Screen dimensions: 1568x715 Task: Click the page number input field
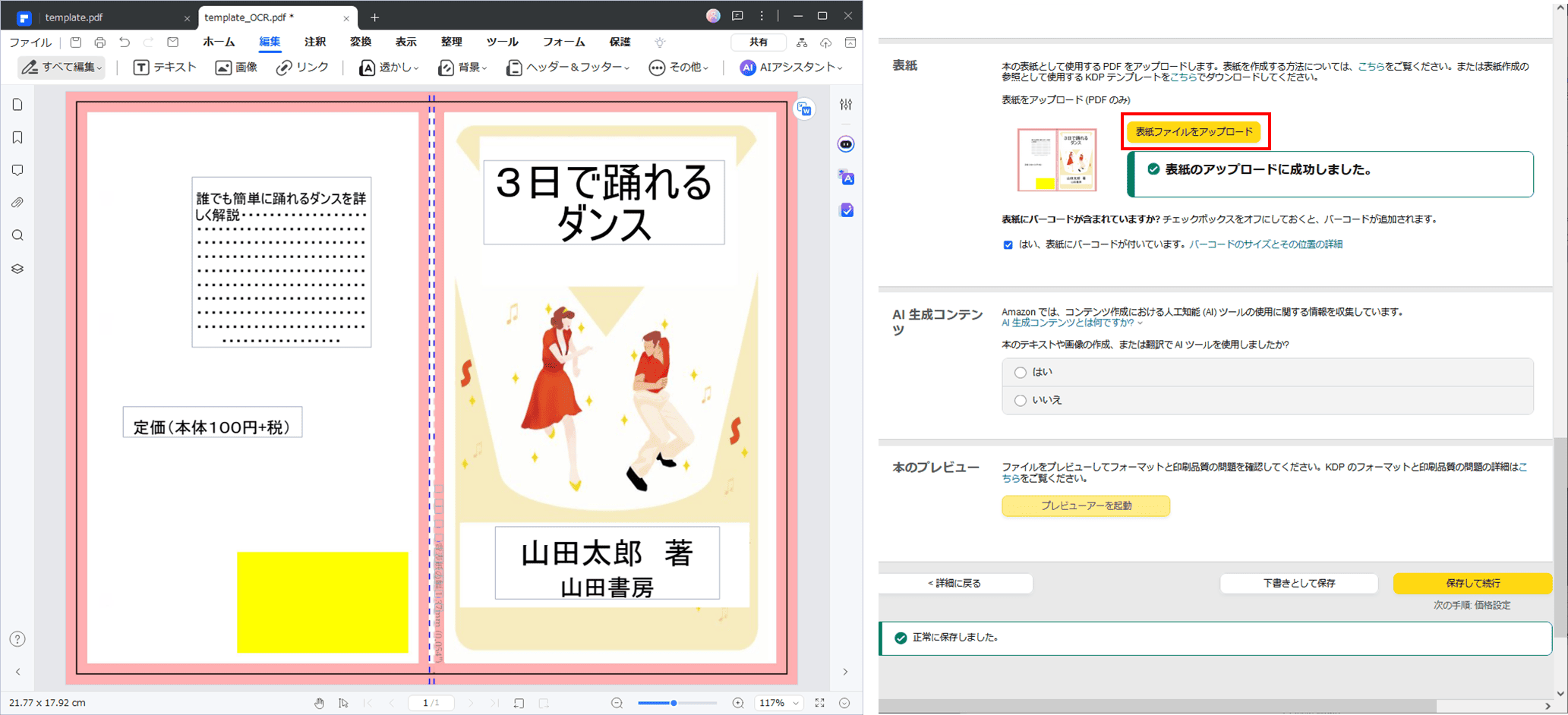tap(431, 703)
